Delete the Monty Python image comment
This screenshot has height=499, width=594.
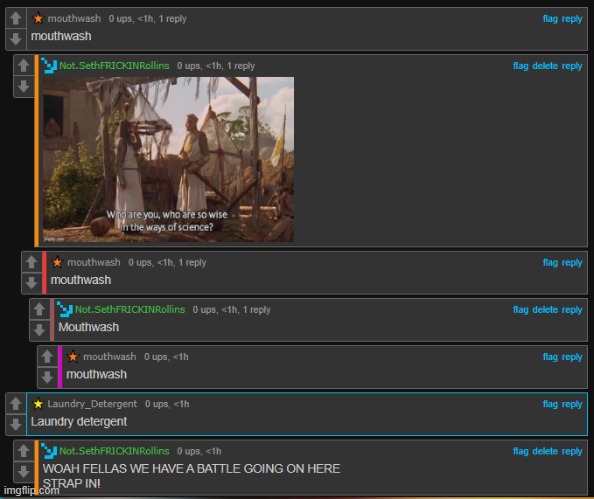click(x=545, y=66)
